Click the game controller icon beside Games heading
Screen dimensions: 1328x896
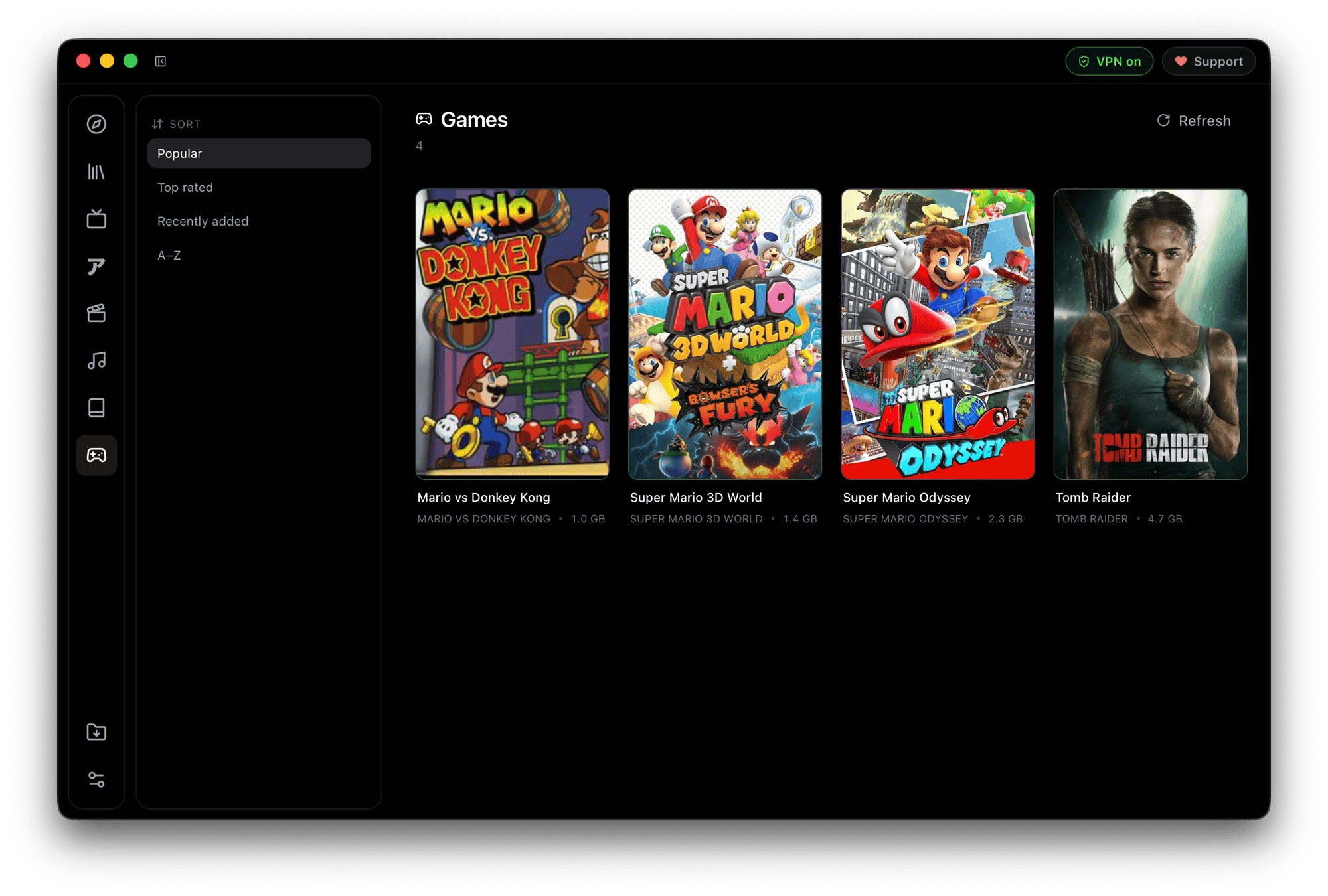pos(424,119)
